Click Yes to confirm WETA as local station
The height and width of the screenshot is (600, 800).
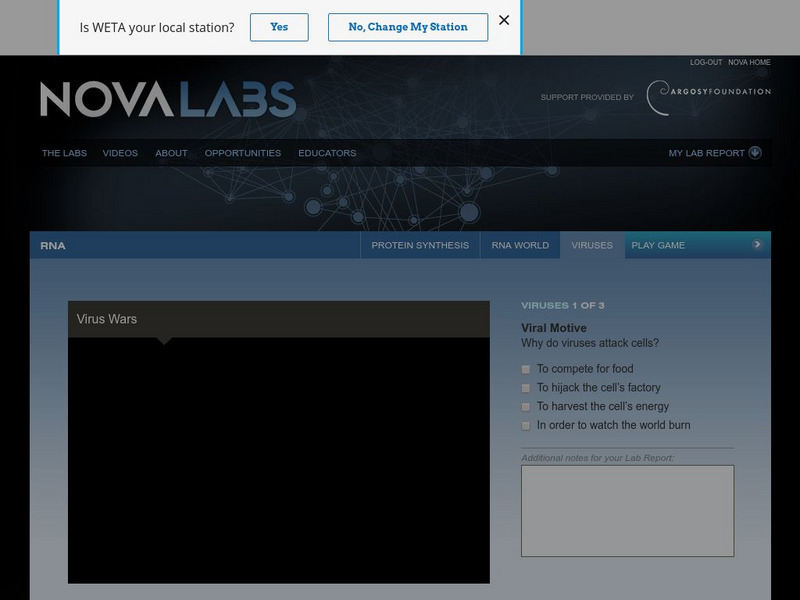pyautogui.click(x=279, y=27)
